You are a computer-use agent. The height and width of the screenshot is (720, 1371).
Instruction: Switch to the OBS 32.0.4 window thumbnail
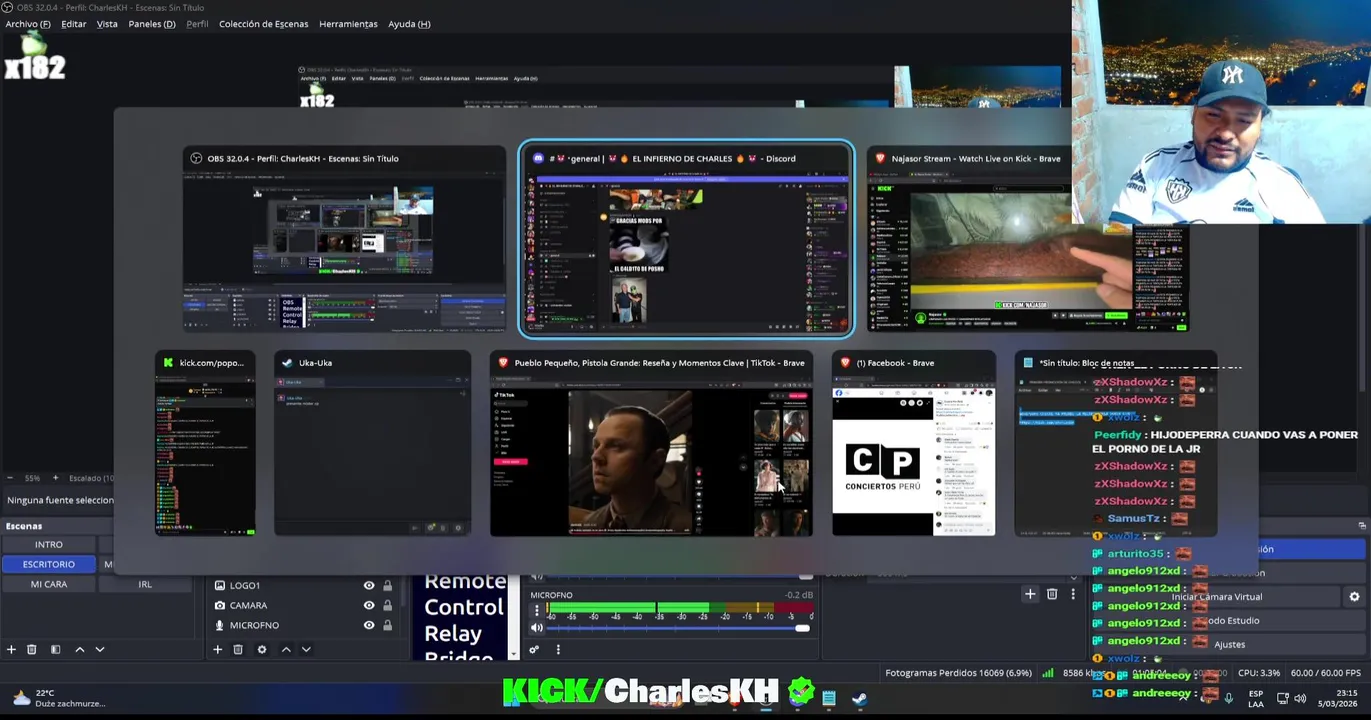coord(344,240)
